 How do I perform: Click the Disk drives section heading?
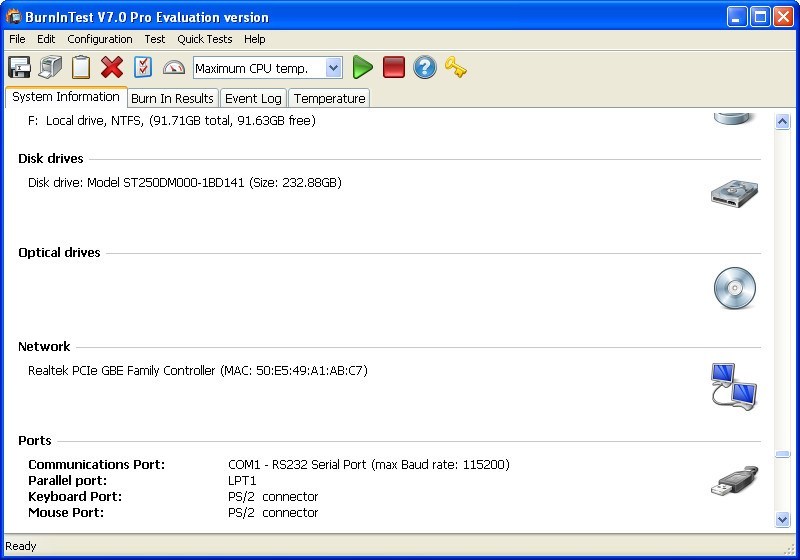(51, 159)
